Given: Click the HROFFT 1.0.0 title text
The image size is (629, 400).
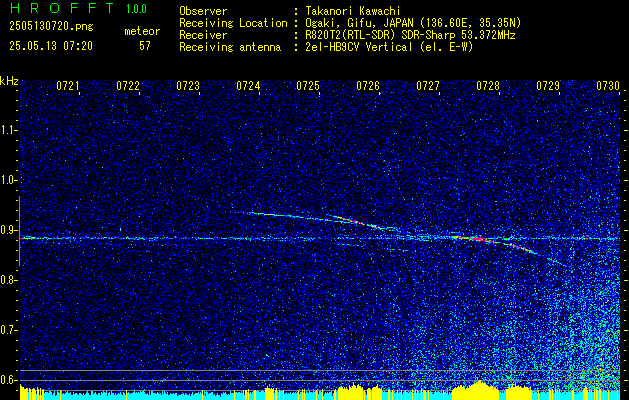Looking at the screenshot, I should click(x=78, y=8).
